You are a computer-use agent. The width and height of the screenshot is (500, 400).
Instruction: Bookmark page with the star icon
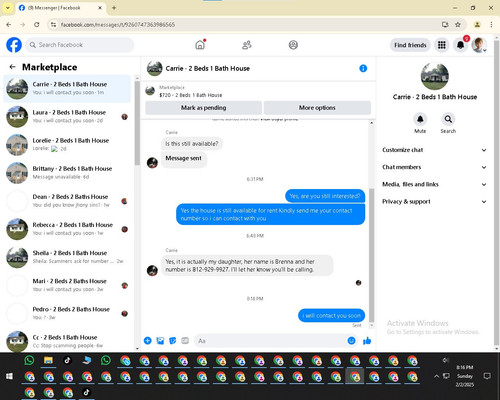(458, 25)
